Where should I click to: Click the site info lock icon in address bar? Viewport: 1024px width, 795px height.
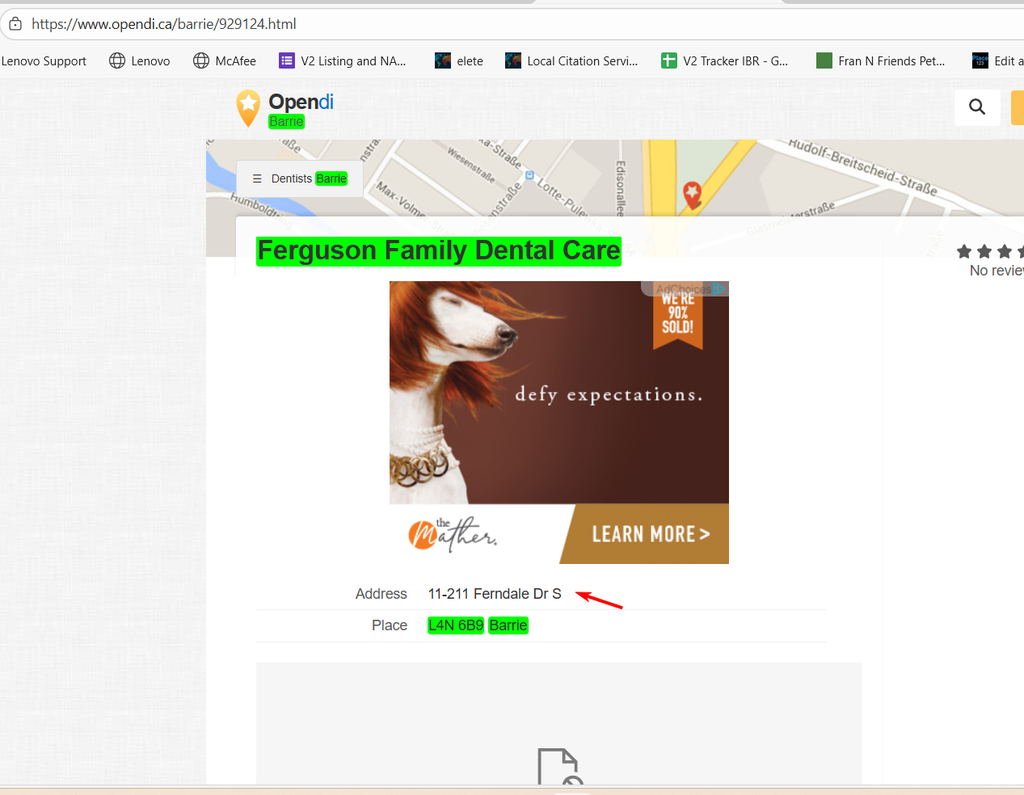point(15,24)
